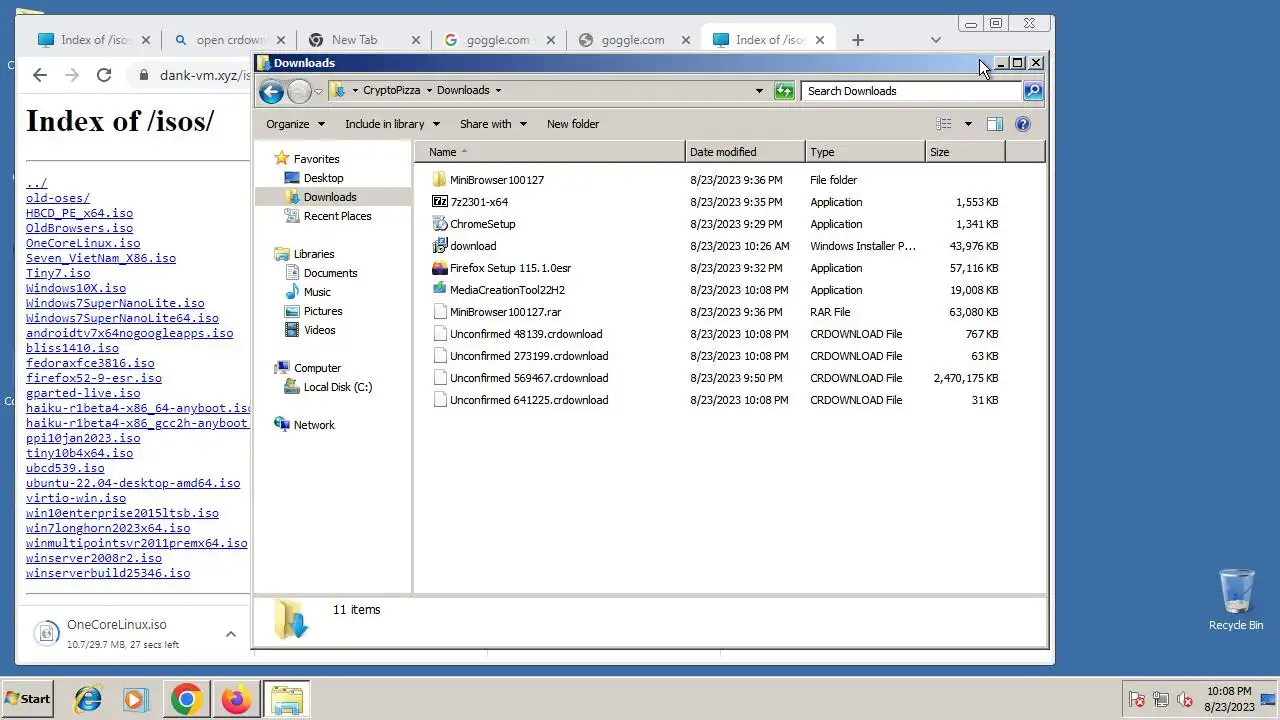Expand the breadcrumb arrow after CryptoPizza
Image resolution: width=1280 pixels, height=720 pixels.
pyautogui.click(x=429, y=90)
